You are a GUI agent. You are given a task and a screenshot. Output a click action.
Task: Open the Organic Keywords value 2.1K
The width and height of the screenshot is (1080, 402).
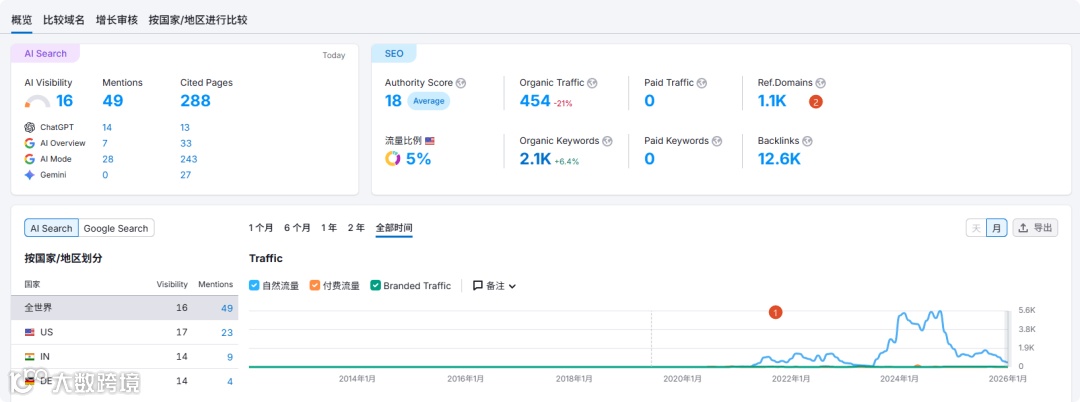pyautogui.click(x=535, y=159)
